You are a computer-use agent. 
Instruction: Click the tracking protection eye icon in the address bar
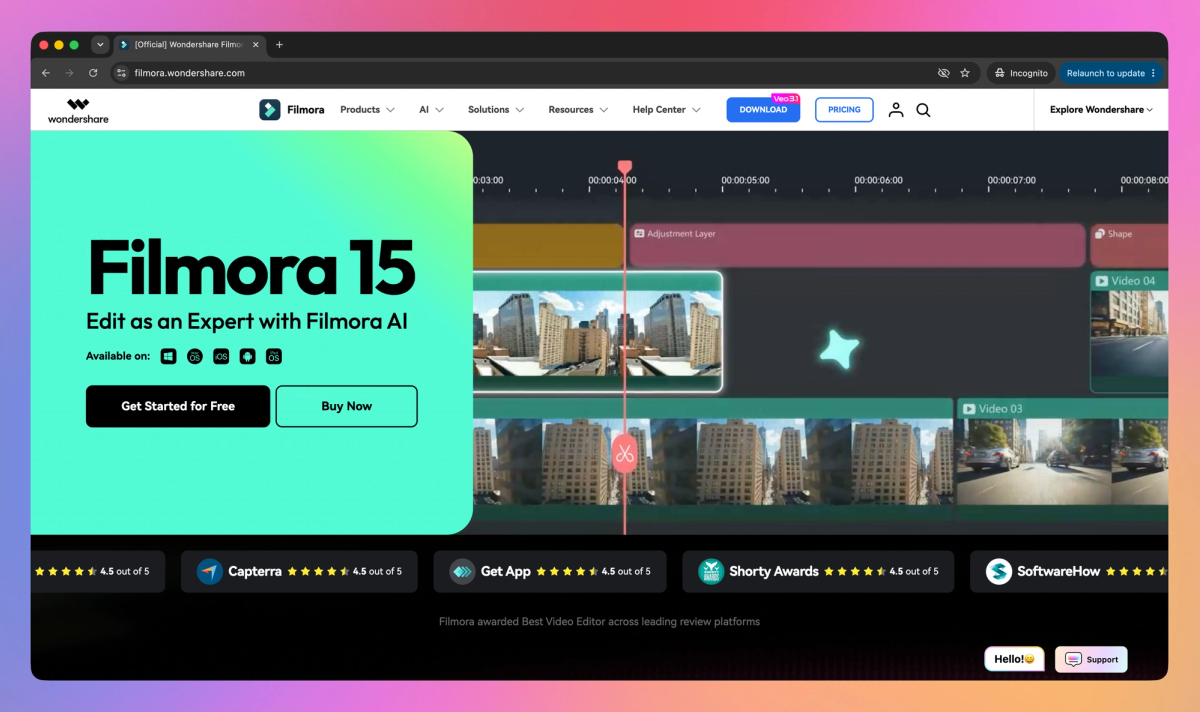tap(943, 73)
